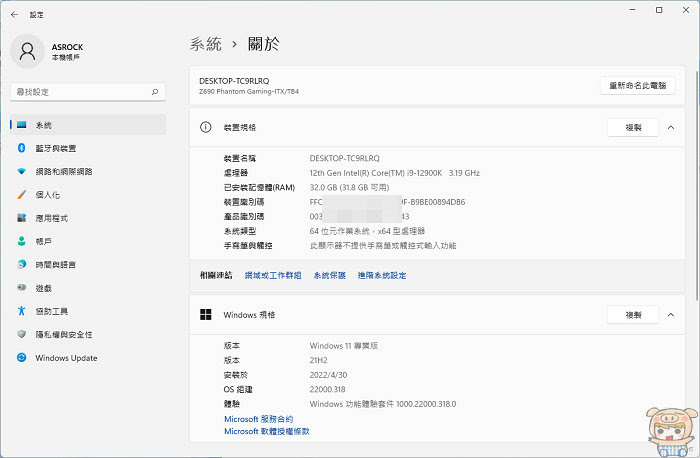The width and height of the screenshot is (700, 458).
Task: Select the privacy shield icon in sidebar
Action: pyautogui.click(x=21, y=334)
